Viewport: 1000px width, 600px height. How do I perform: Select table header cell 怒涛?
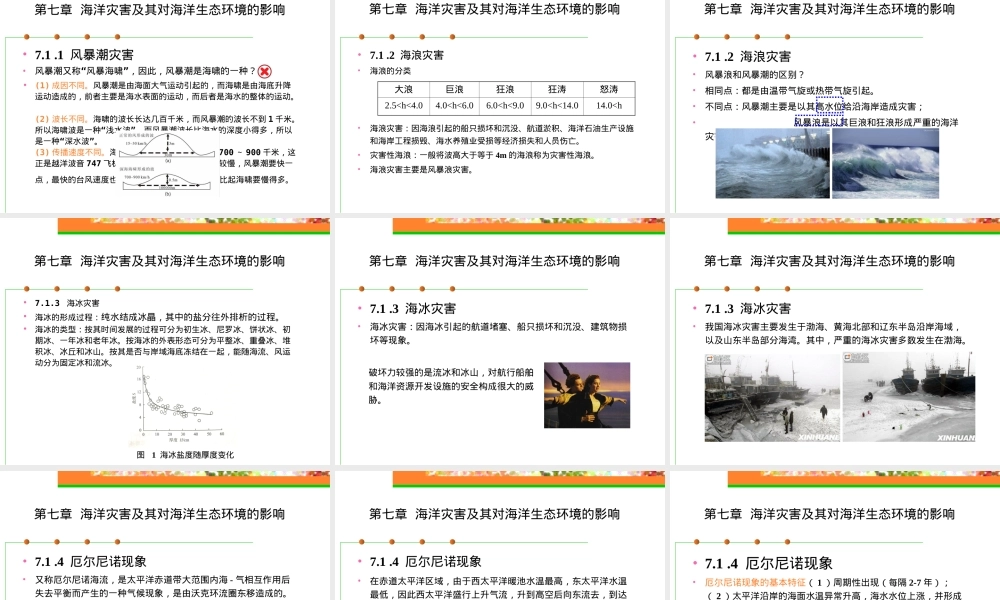point(609,89)
